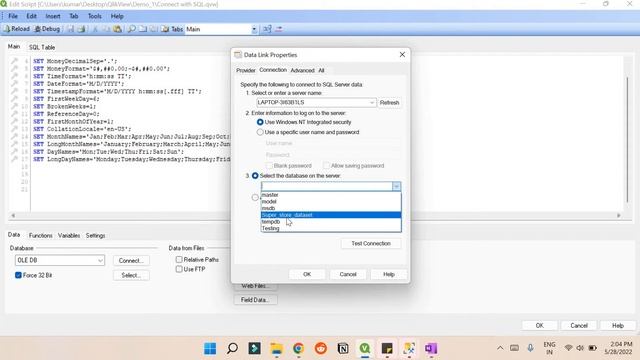Screen dimensions: 640x360
Task: Click Refresh next to server name
Action: tap(389, 102)
